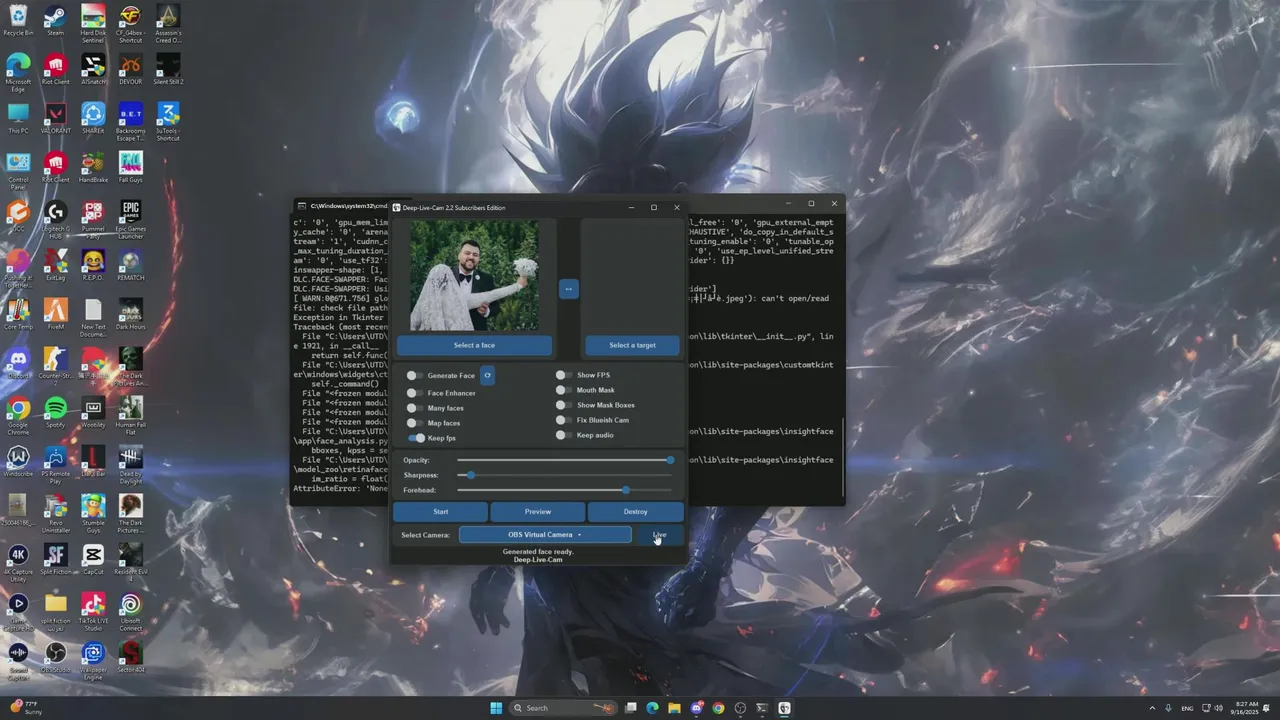The height and width of the screenshot is (720, 1280).
Task: Click the Preview button
Action: coord(538,511)
